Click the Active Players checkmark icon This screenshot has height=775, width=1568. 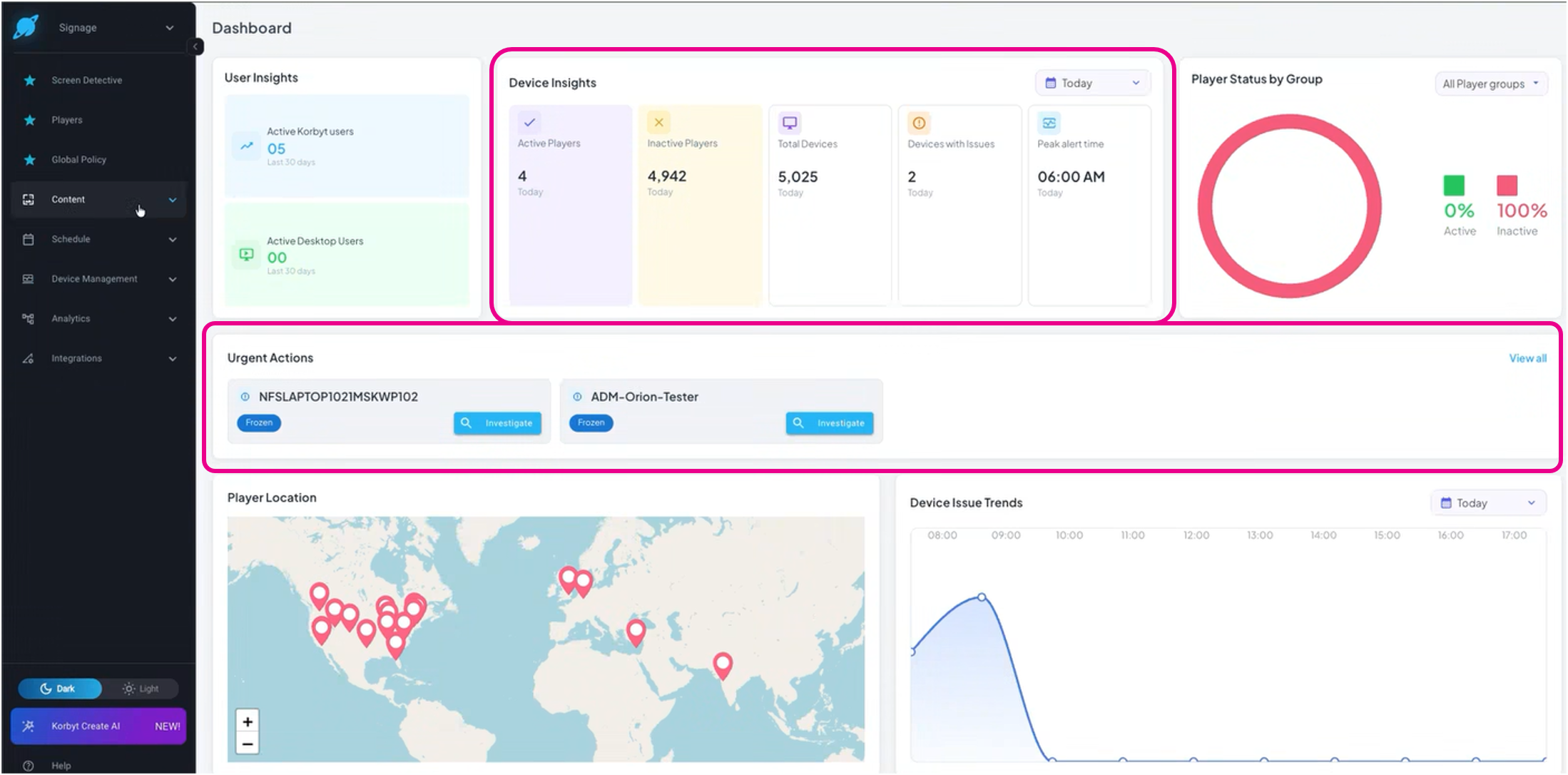[x=529, y=122]
